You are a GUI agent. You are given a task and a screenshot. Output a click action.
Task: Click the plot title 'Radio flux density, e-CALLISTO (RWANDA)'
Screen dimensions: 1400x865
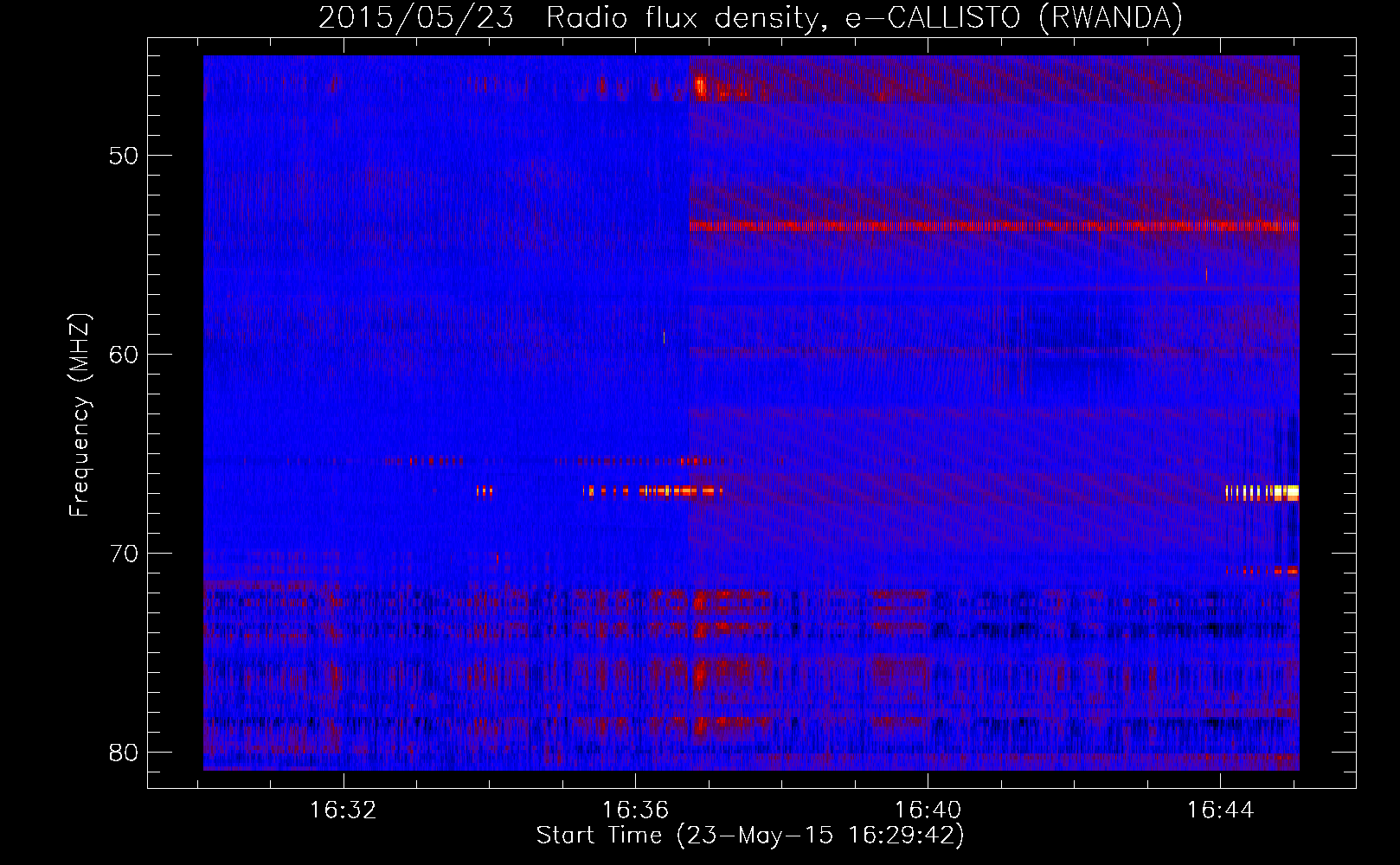[864, 17]
